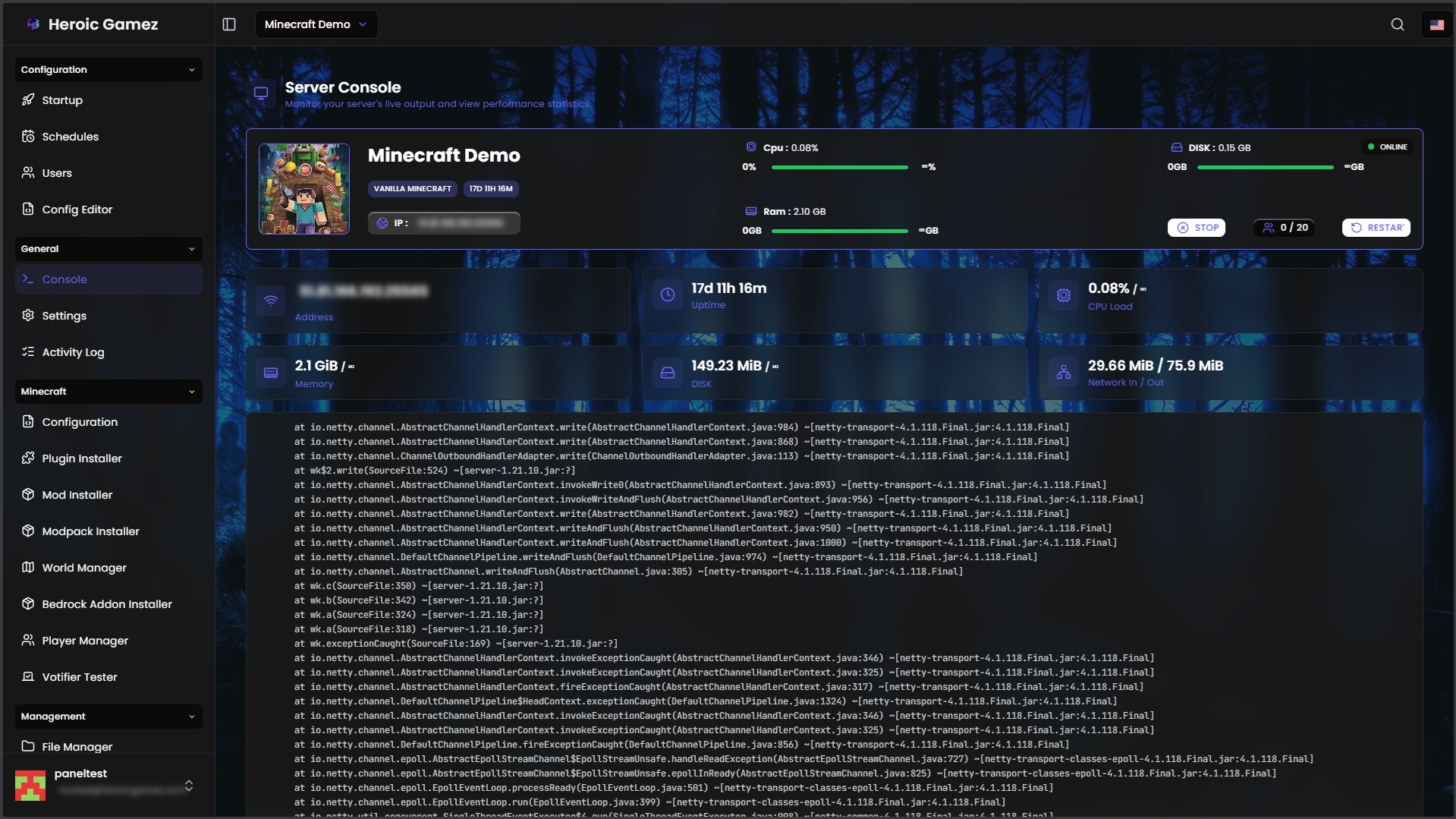1456x819 pixels.
Task: Click the Player Manager user icon
Action: click(28, 641)
